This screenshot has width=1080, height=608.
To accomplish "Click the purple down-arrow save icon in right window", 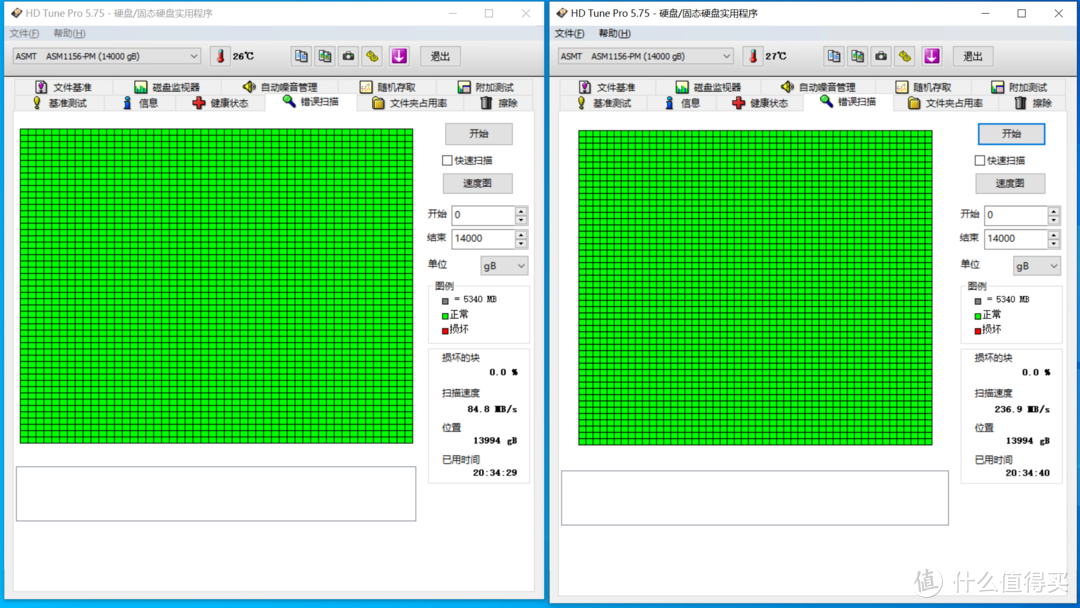I will (932, 56).
